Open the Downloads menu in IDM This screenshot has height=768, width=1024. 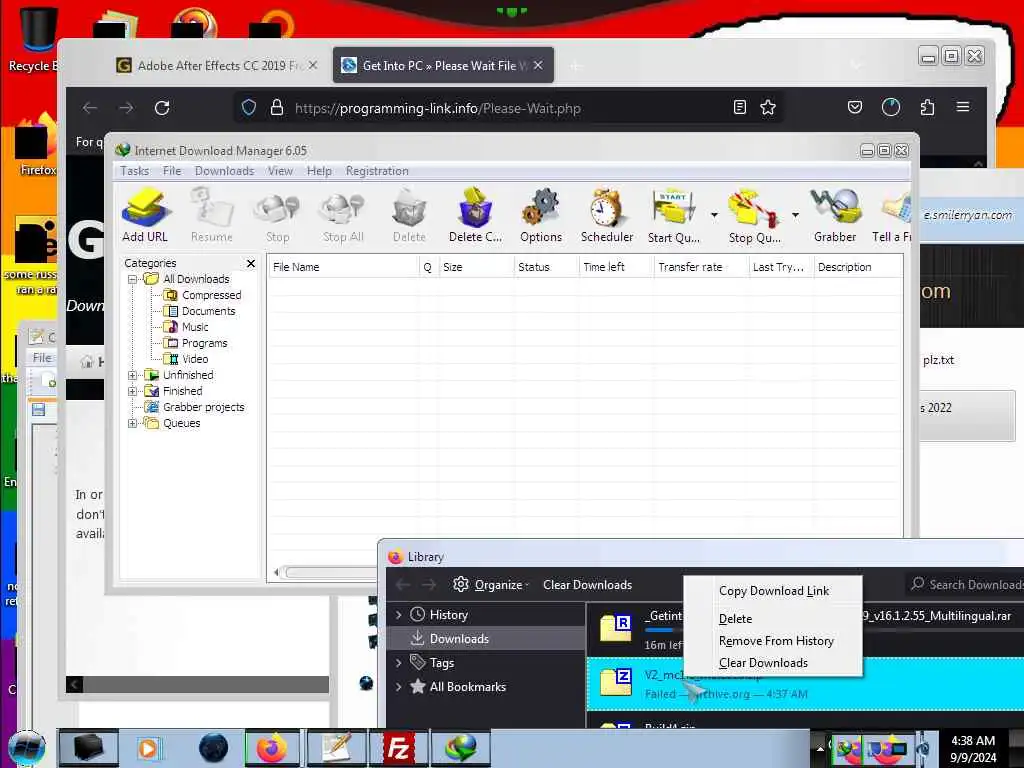224,171
